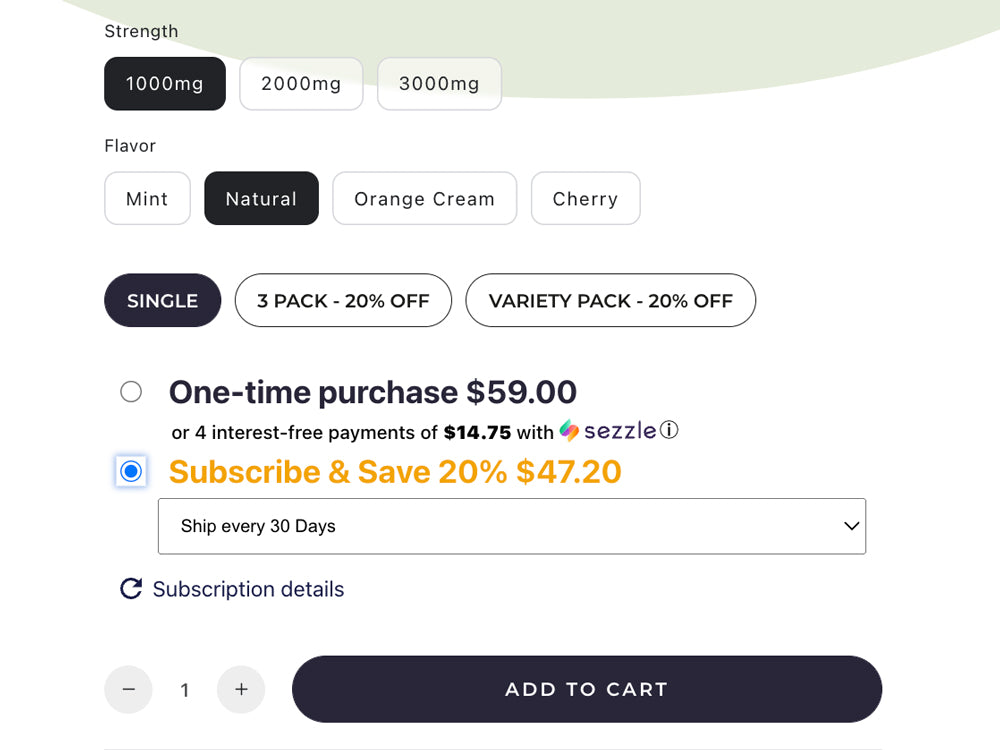Image resolution: width=1000 pixels, height=750 pixels.
Task: Click the shipping frequency dropdown chevron
Action: pyautogui.click(x=851, y=526)
